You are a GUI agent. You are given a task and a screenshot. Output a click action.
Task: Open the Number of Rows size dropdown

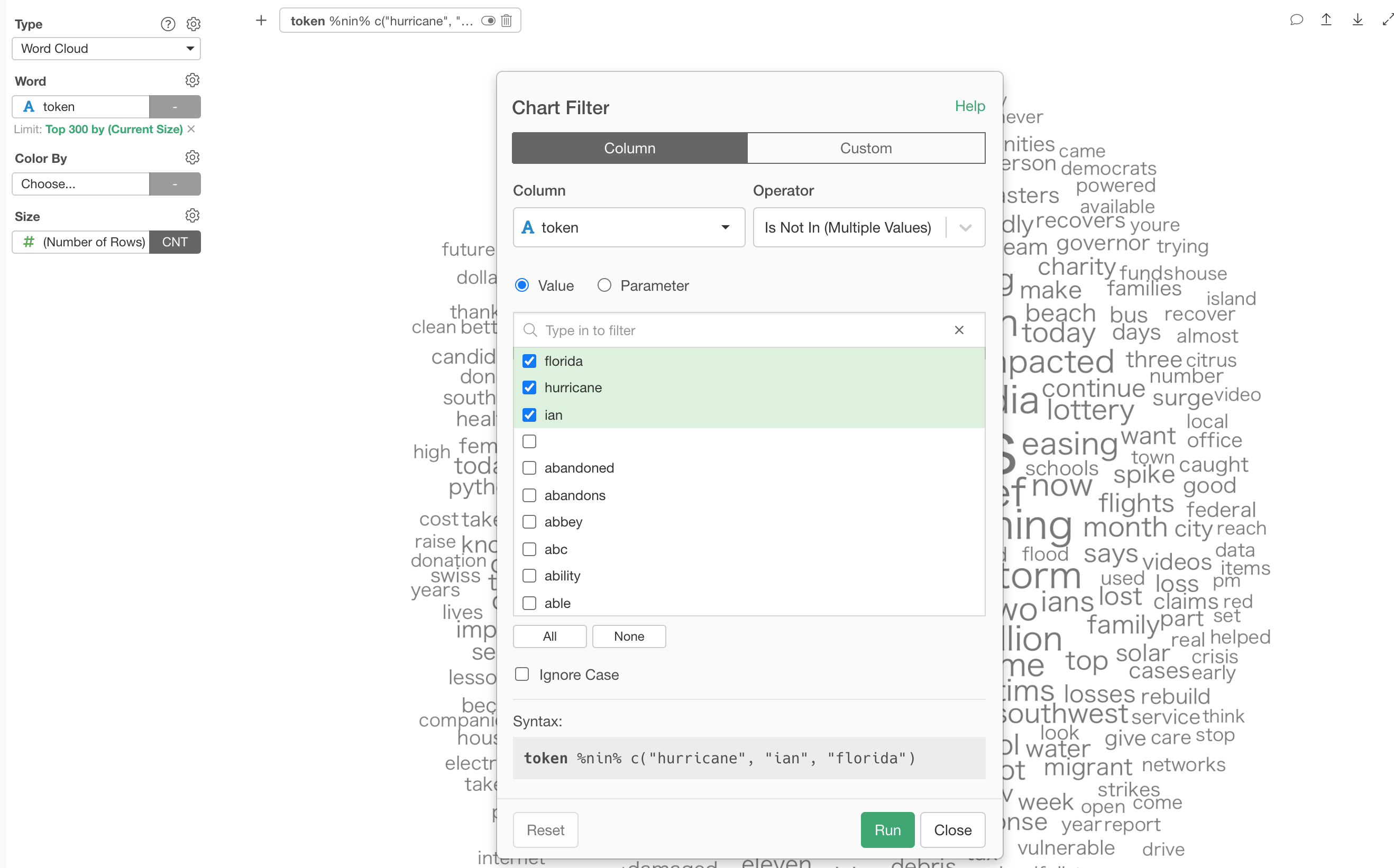click(x=80, y=242)
